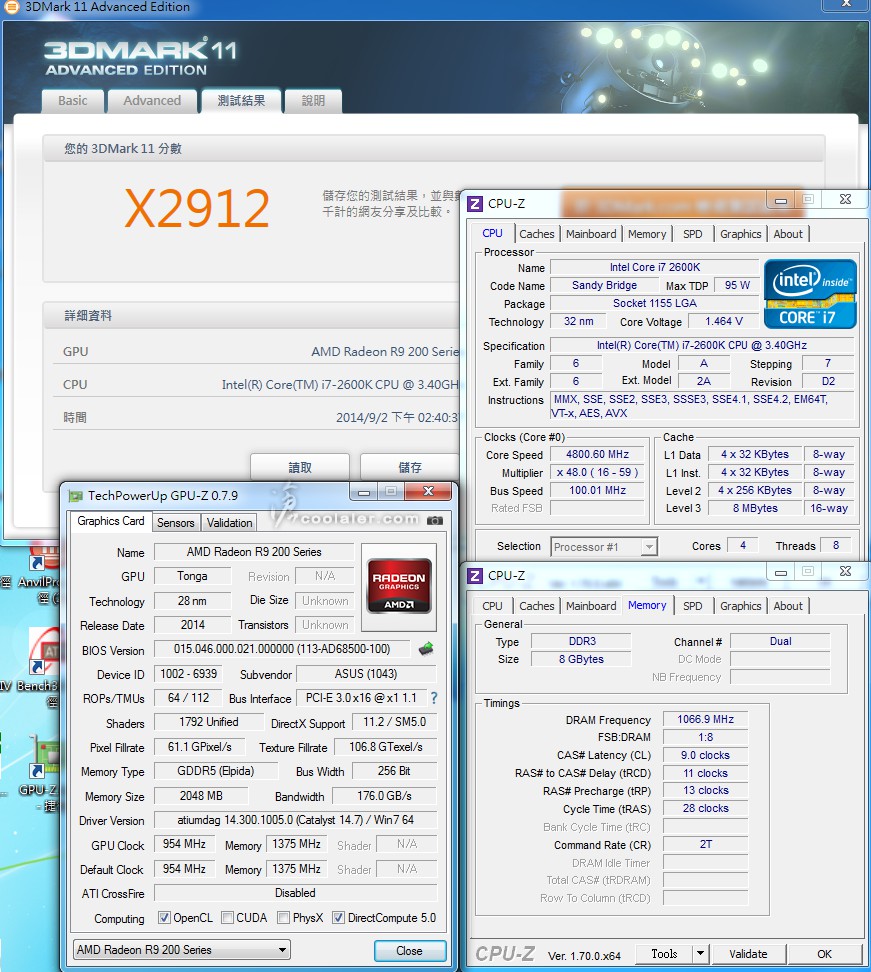Click the 儲存 button in 3DMark
This screenshot has height=972, width=871.
pyautogui.click(x=410, y=467)
